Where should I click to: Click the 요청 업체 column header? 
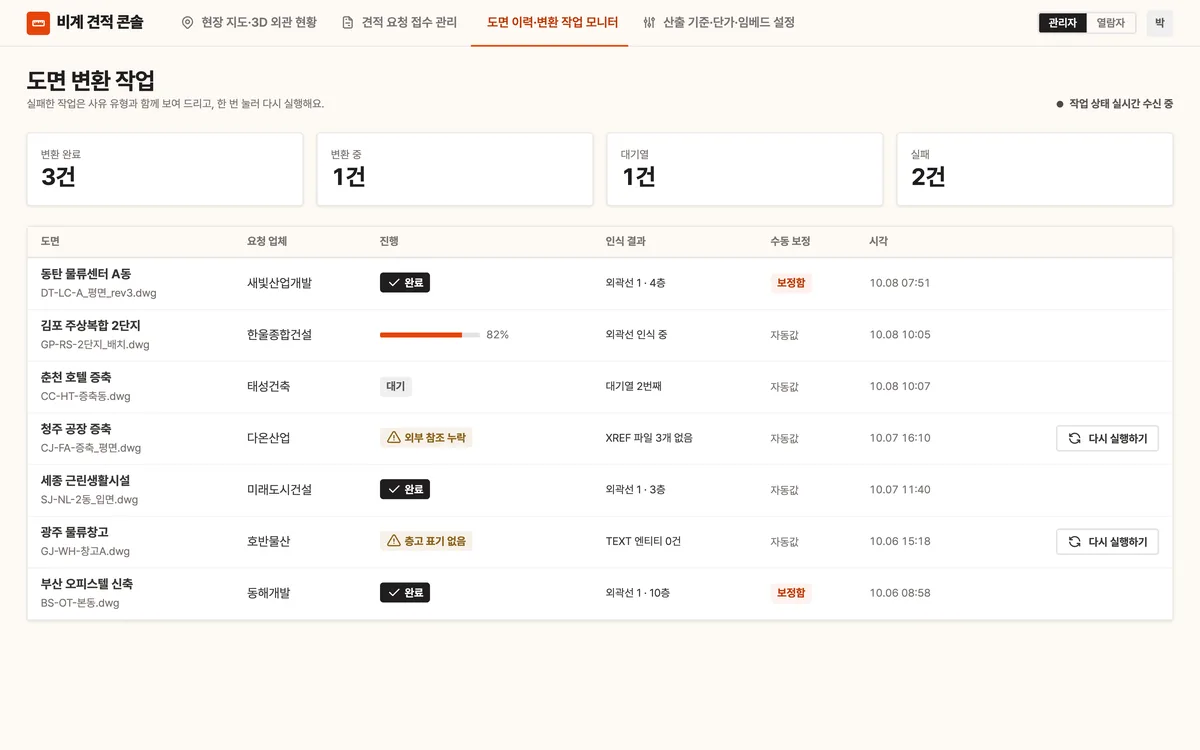point(267,242)
